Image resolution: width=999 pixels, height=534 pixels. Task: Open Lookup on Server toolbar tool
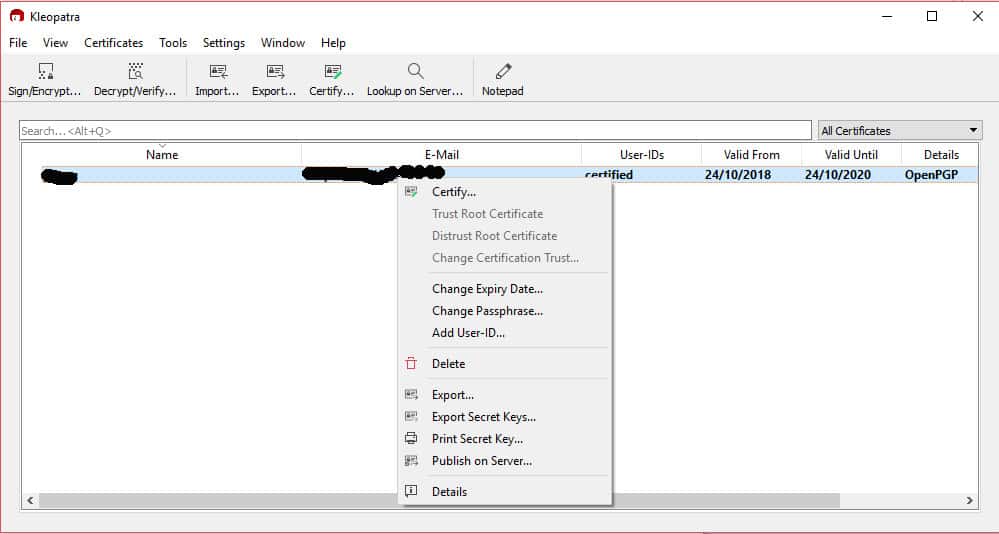pyautogui.click(x=415, y=80)
